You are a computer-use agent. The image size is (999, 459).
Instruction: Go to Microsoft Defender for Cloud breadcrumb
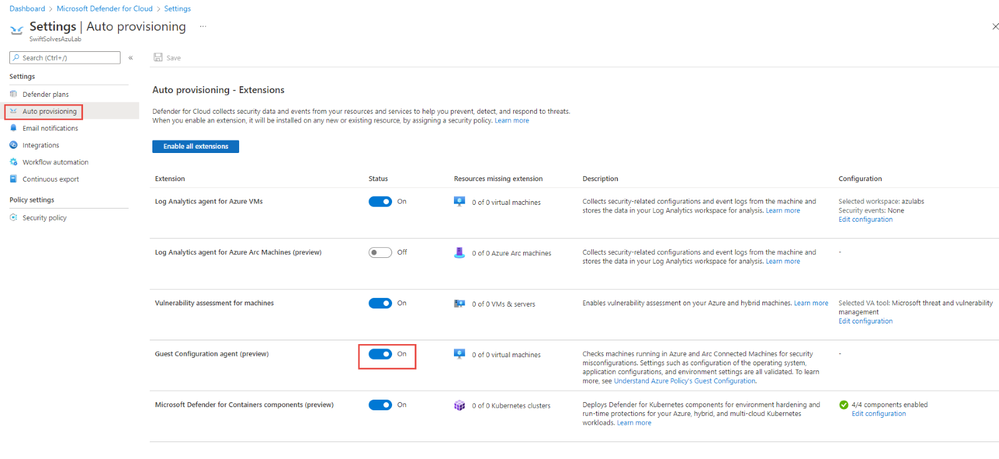pos(105,9)
